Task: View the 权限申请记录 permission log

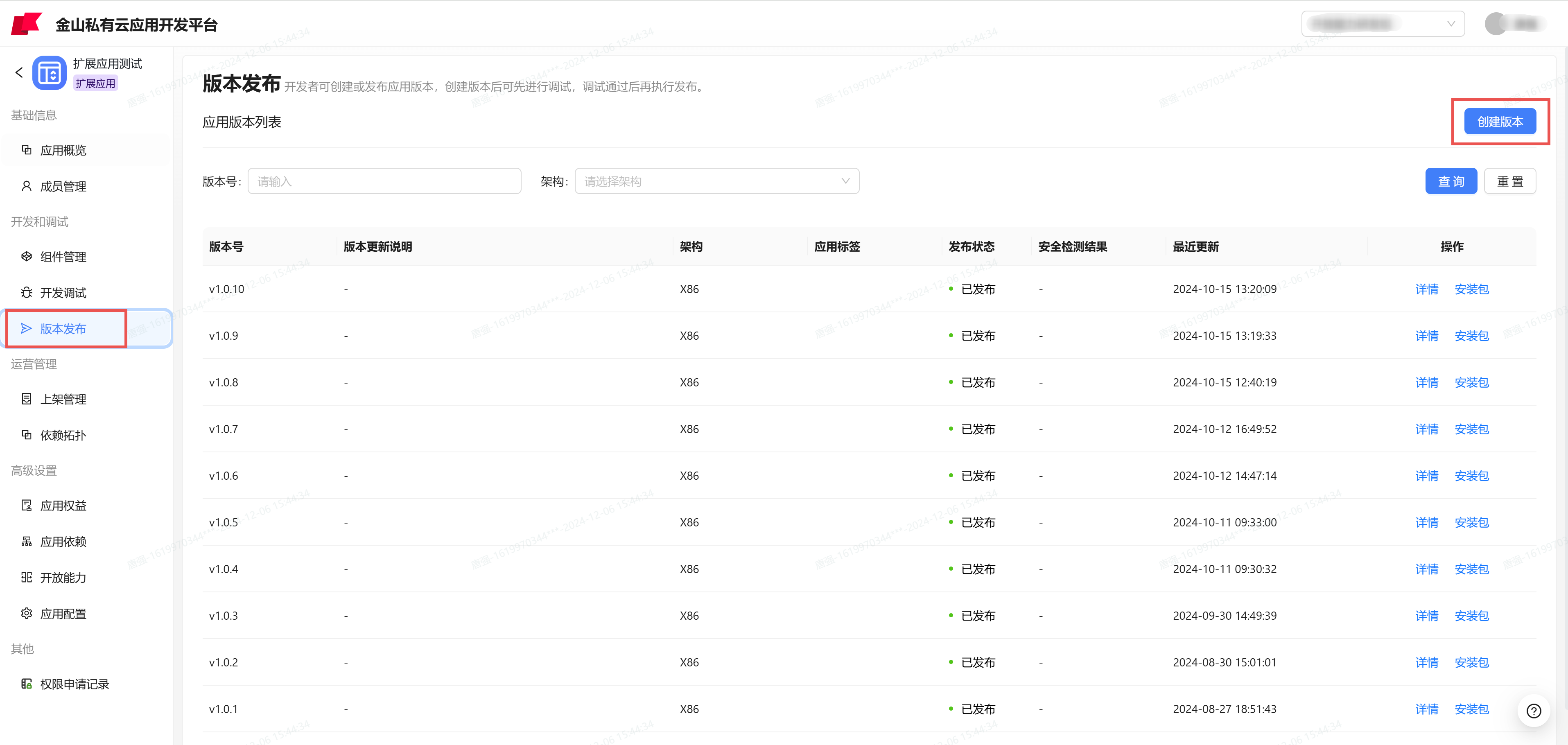Action: 74,684
